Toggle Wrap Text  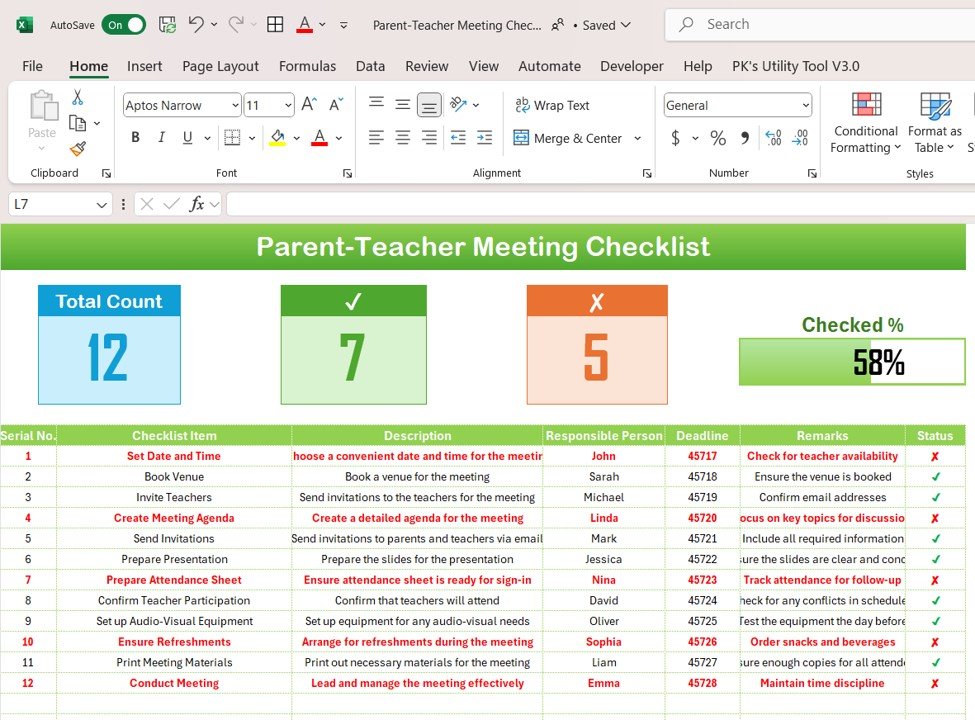552,105
